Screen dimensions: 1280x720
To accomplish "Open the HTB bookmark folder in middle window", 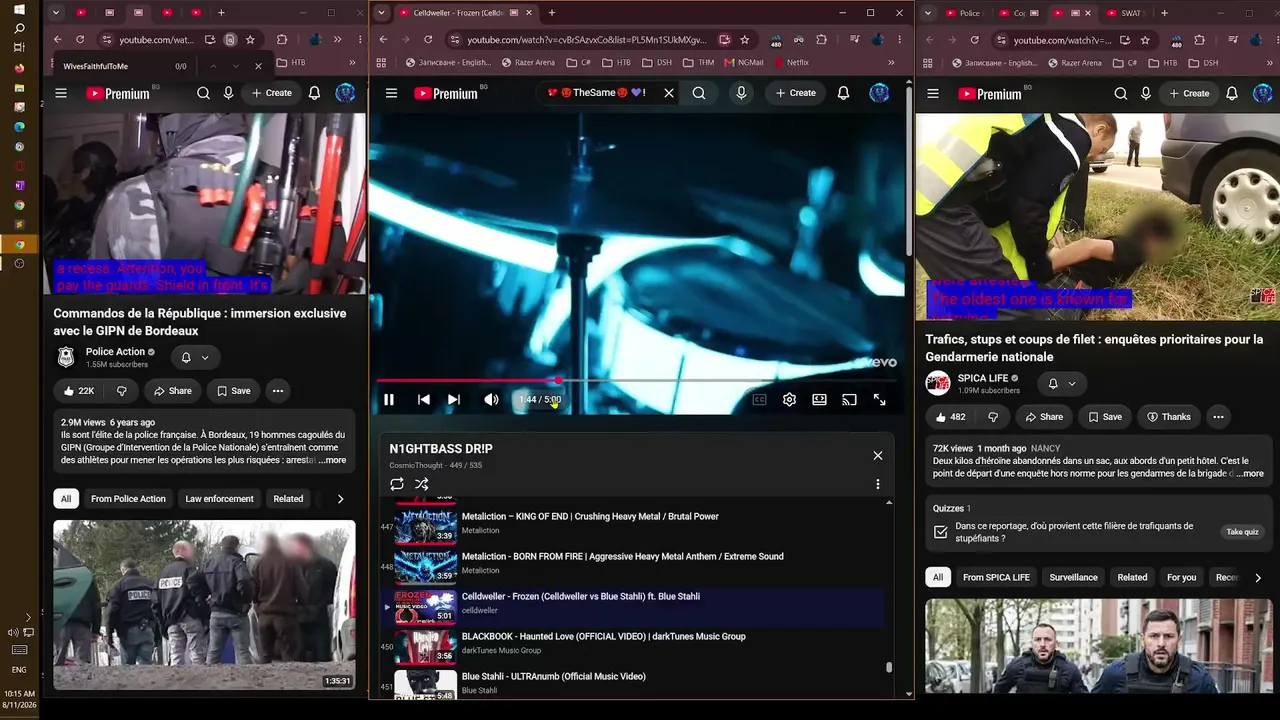I will point(616,62).
